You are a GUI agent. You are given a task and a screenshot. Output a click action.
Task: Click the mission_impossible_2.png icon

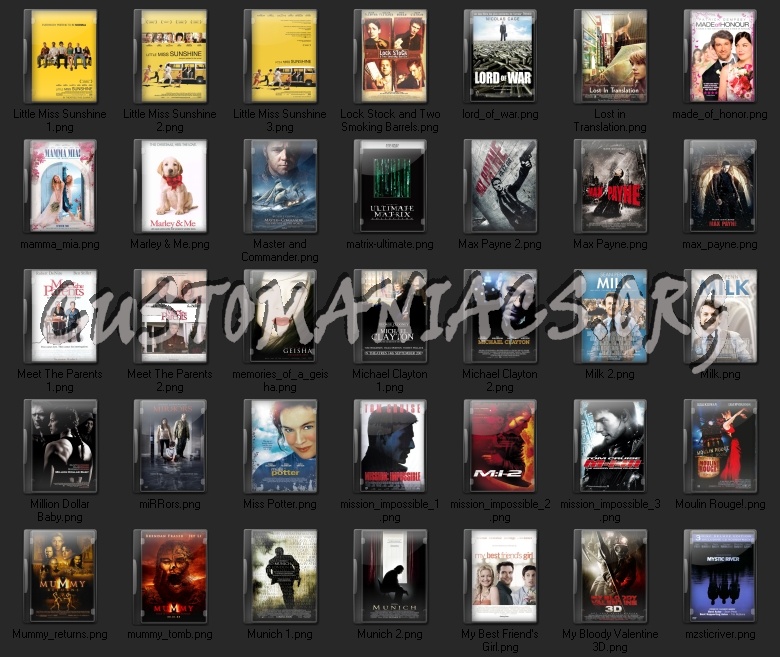(x=500, y=446)
